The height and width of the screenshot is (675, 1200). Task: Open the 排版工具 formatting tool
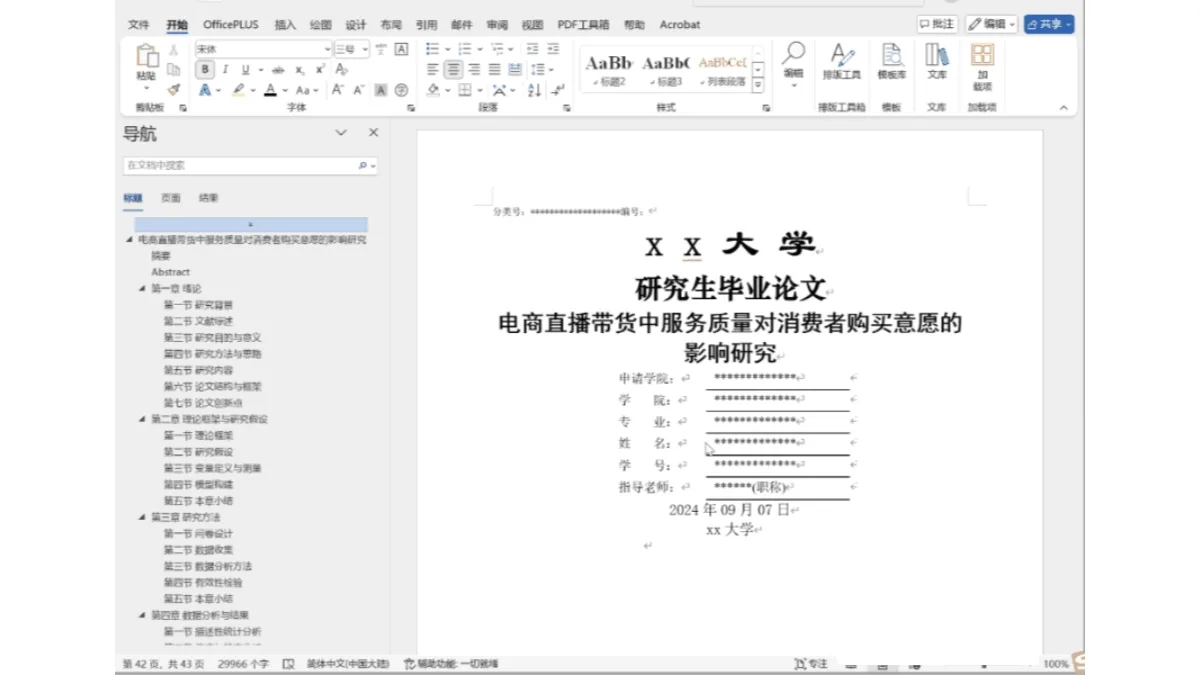[x=841, y=63]
